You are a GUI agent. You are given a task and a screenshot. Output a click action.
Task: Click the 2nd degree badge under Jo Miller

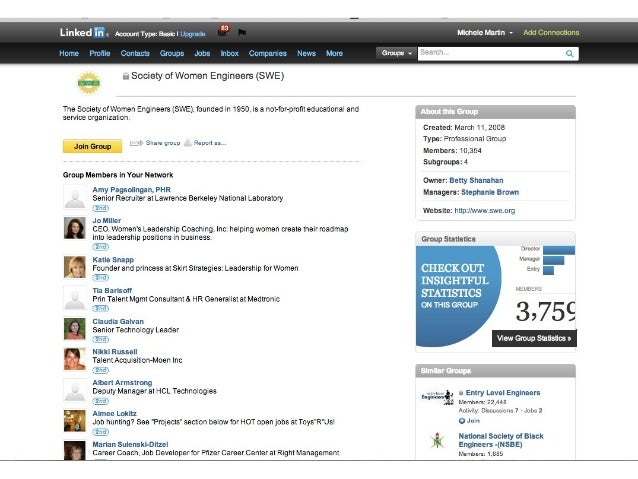tap(101, 247)
